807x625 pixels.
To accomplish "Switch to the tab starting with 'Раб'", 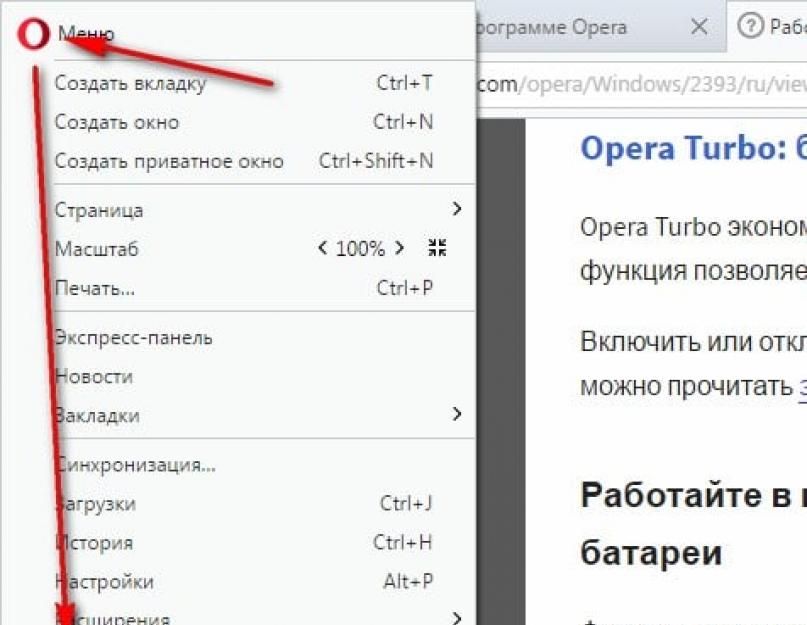I will tap(767, 26).
